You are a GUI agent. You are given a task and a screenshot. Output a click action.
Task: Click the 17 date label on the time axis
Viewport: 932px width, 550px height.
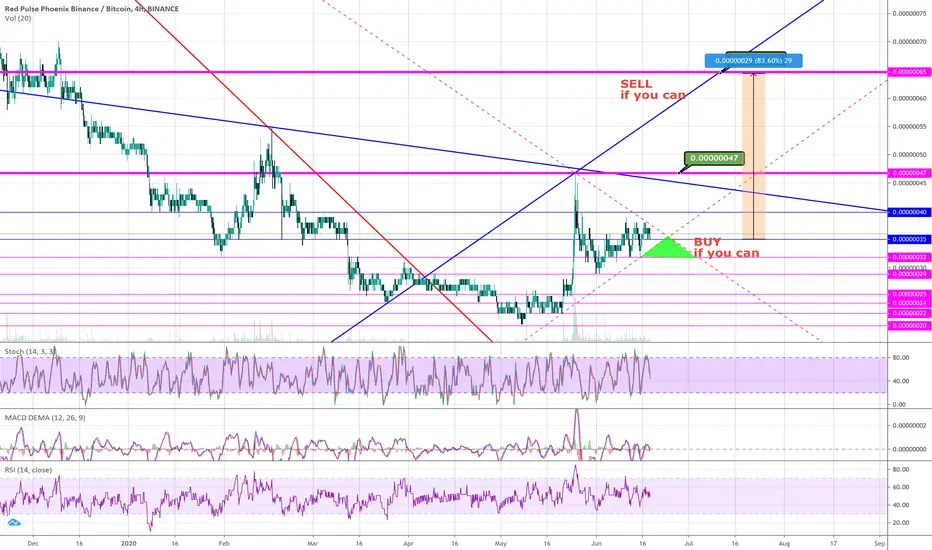pyautogui.click(x=833, y=543)
